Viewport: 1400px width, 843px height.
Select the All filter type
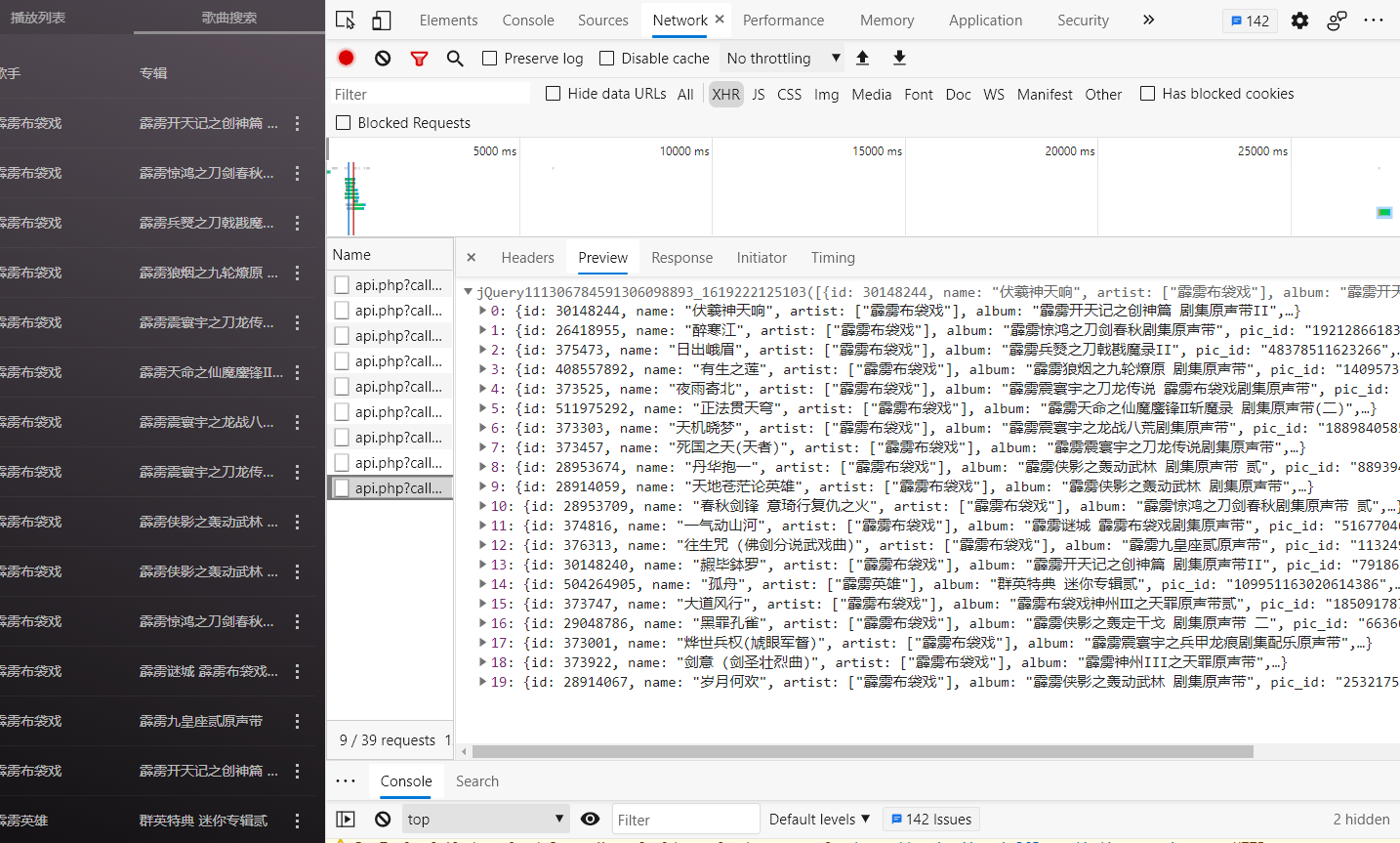[685, 94]
